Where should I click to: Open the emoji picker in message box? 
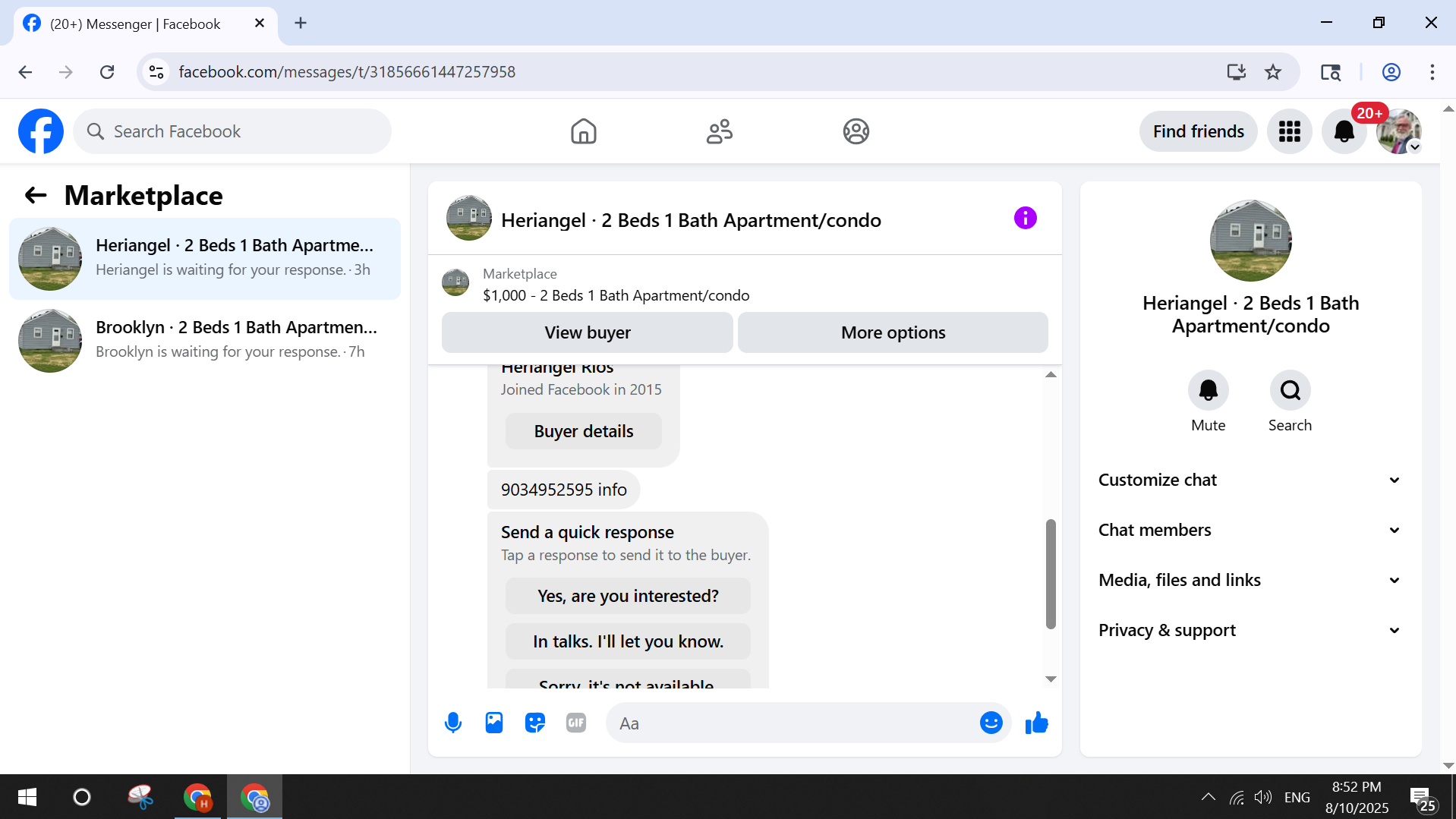pyautogui.click(x=991, y=723)
